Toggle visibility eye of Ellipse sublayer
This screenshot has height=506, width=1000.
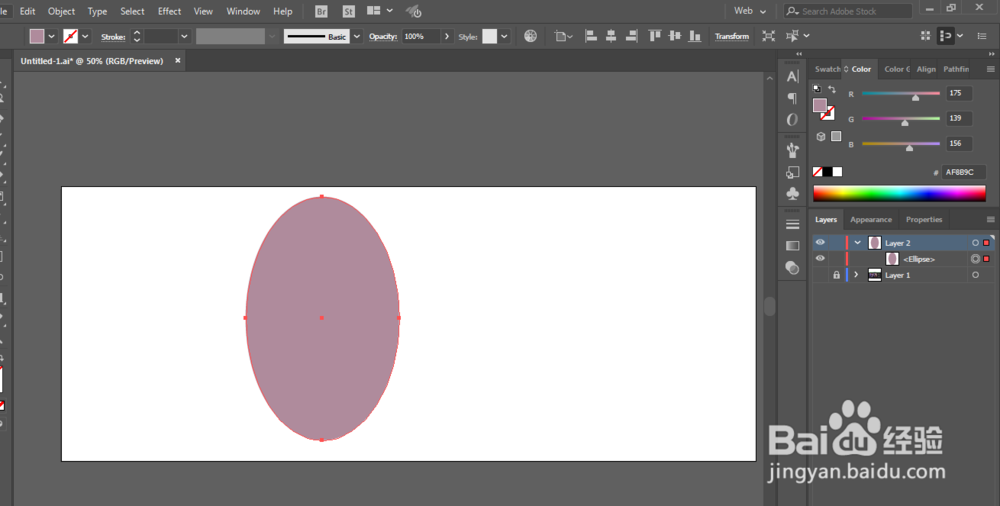point(820,258)
